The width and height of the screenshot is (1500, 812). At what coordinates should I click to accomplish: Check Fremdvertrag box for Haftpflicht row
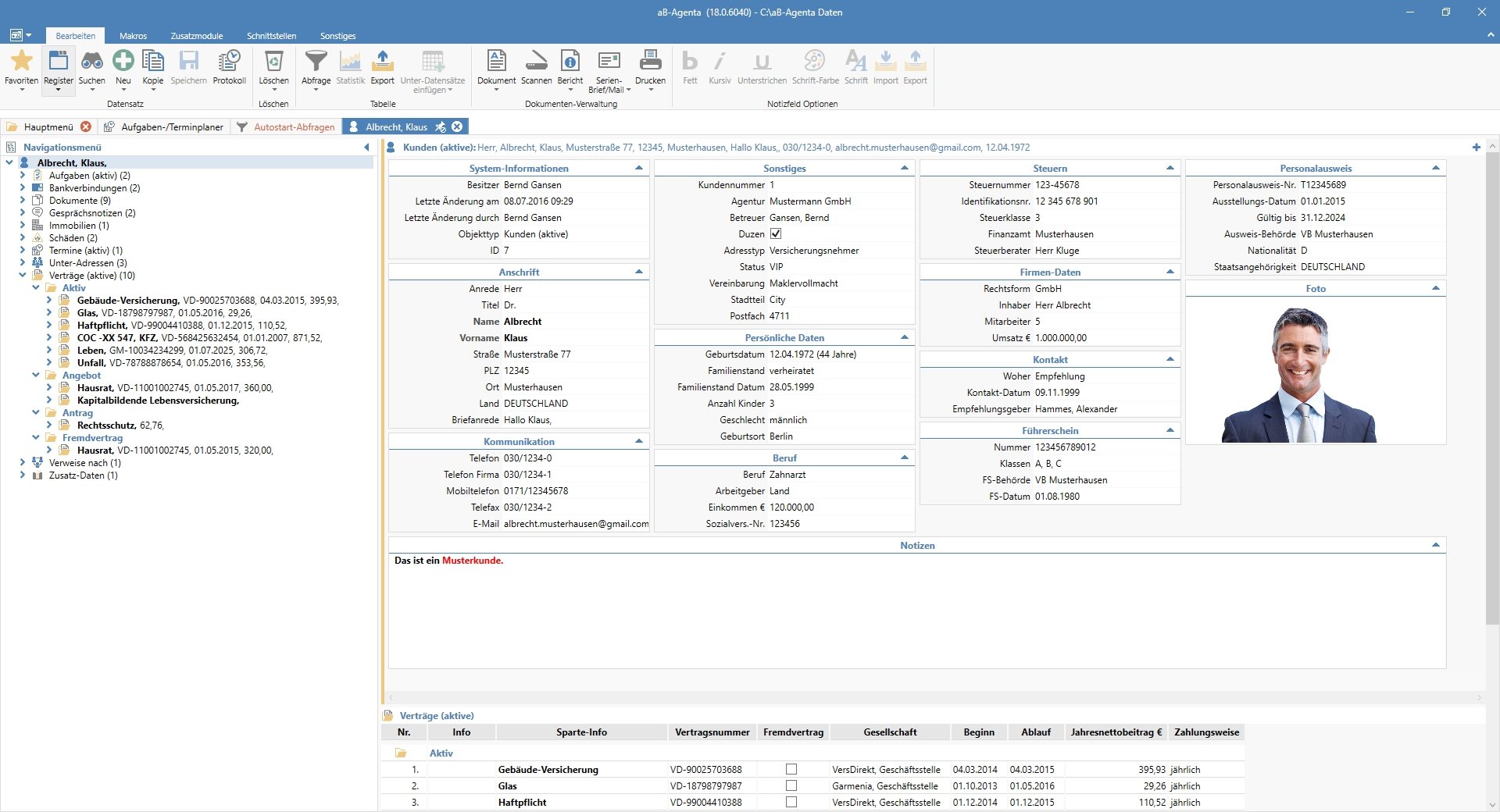point(791,802)
